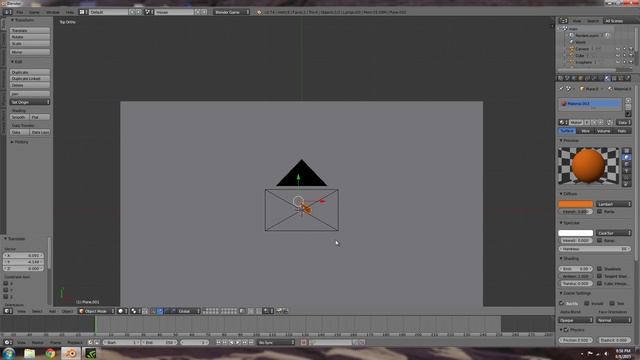Select the Camera item in outliner

(x=582, y=49)
